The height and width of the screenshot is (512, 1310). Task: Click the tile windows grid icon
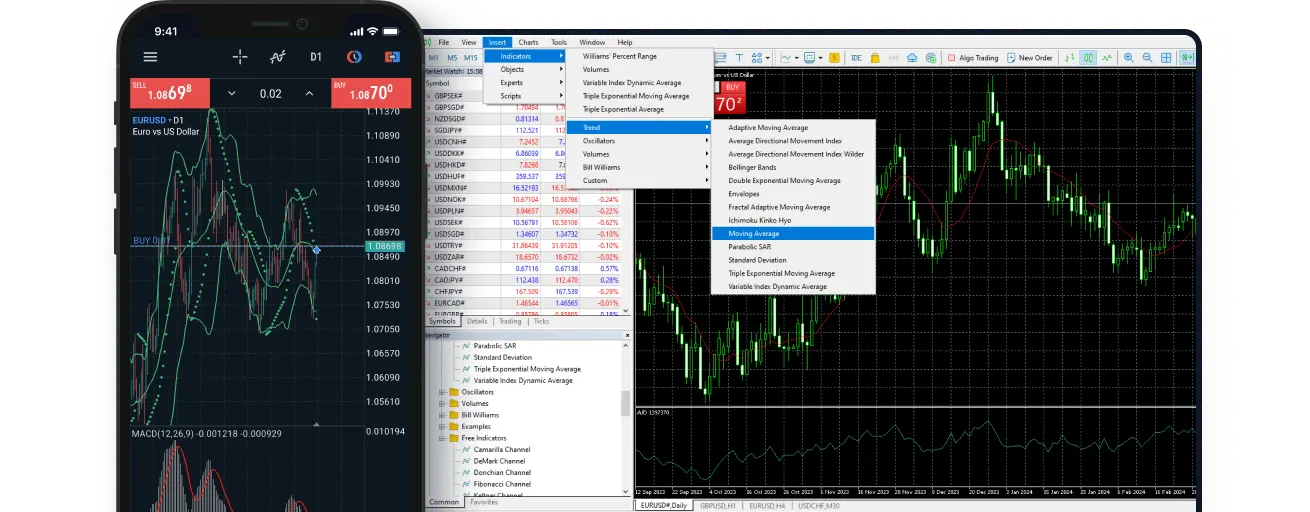coord(1165,58)
